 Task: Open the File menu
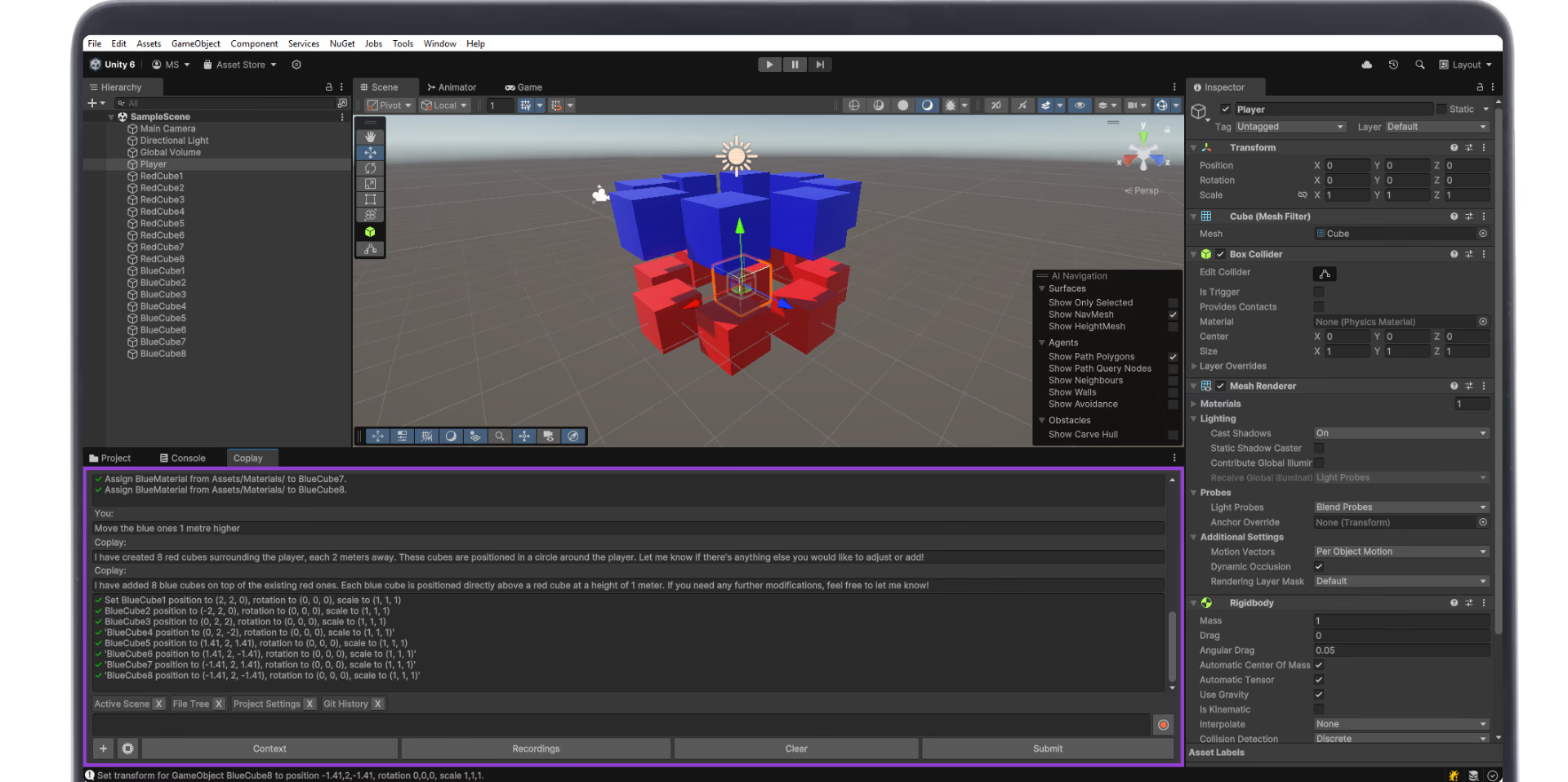[x=95, y=44]
